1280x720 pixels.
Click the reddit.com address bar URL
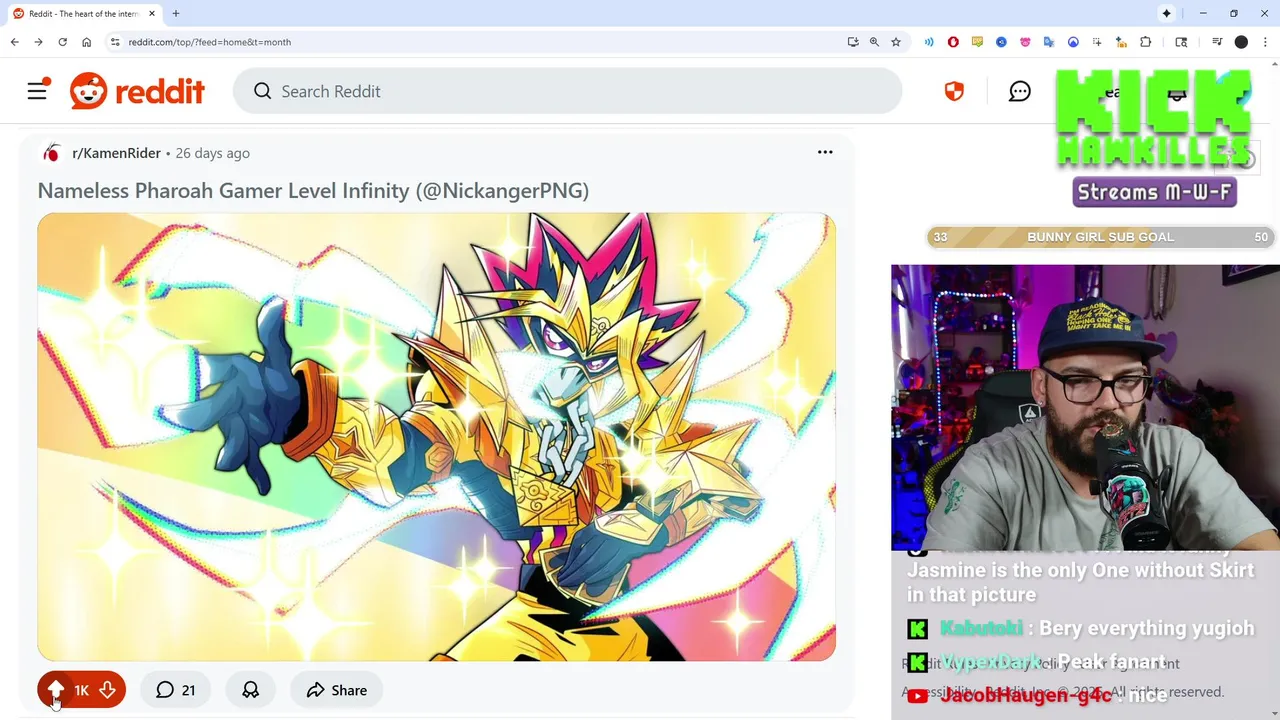(x=209, y=42)
